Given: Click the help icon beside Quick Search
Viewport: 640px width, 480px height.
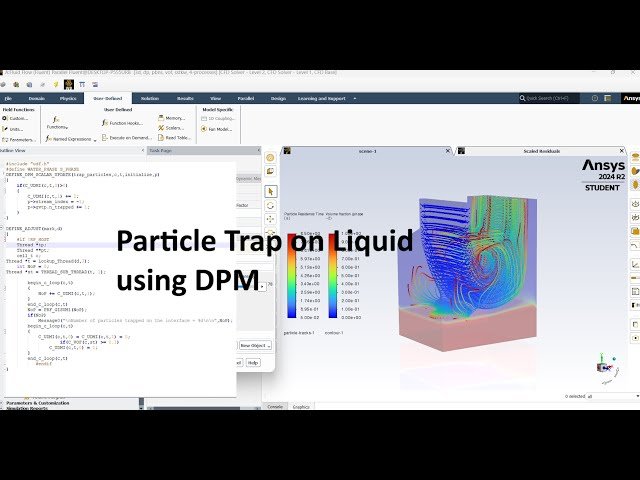Looking at the screenshot, I should coord(595,98).
